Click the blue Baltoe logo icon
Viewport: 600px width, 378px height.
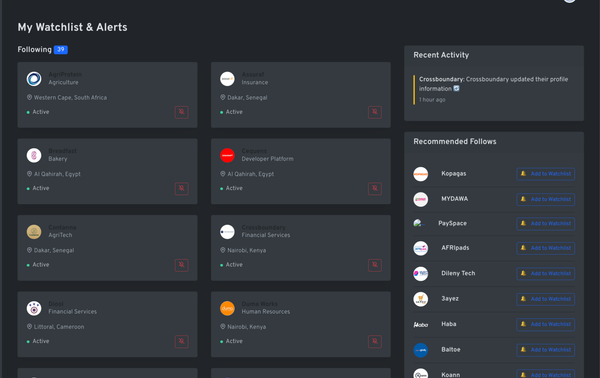pos(421,350)
